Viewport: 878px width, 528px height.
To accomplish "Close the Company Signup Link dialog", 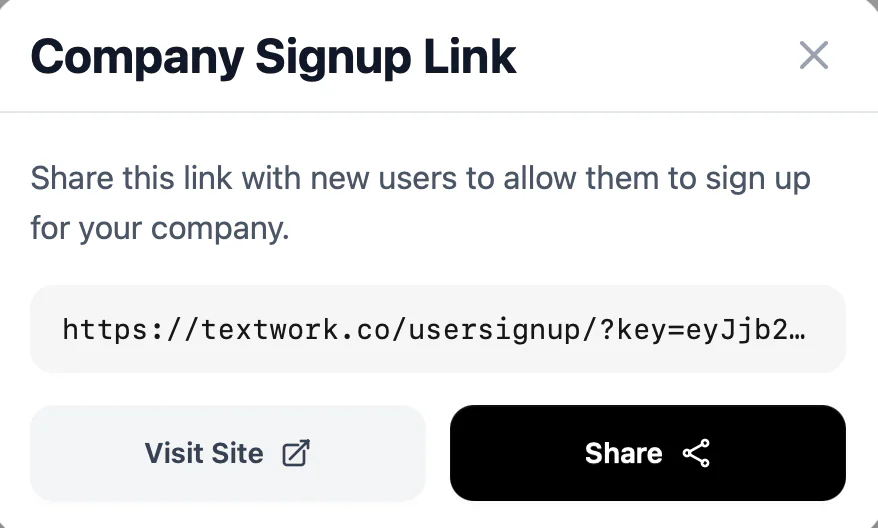I will [x=814, y=56].
